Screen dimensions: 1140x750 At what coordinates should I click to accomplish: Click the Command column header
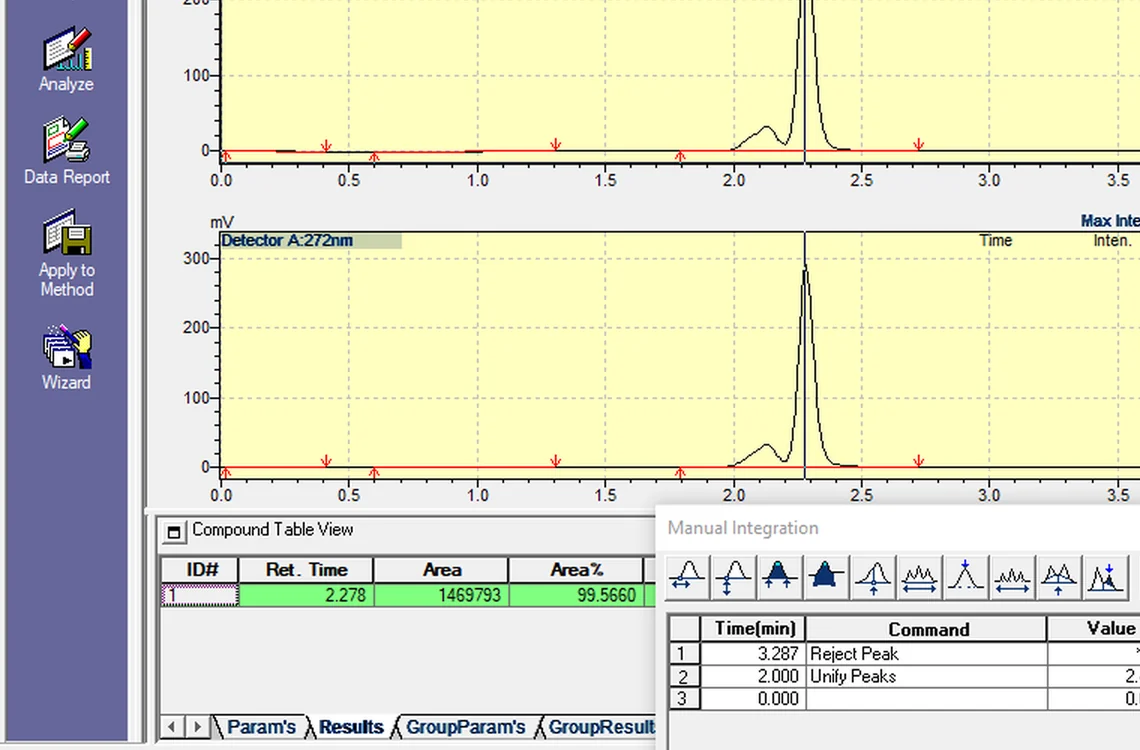click(x=926, y=629)
